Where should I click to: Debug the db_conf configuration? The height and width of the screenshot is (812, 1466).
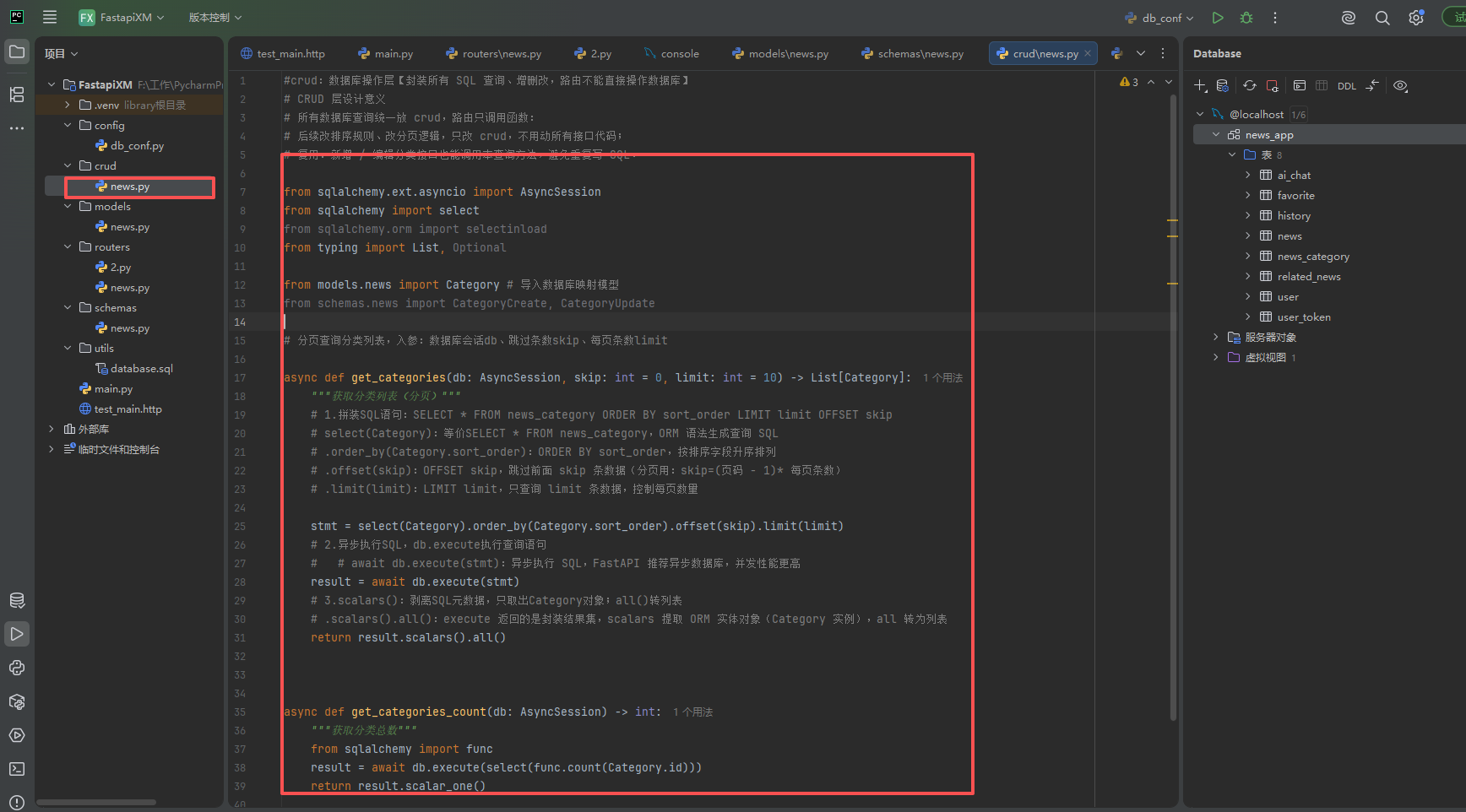pos(1246,18)
